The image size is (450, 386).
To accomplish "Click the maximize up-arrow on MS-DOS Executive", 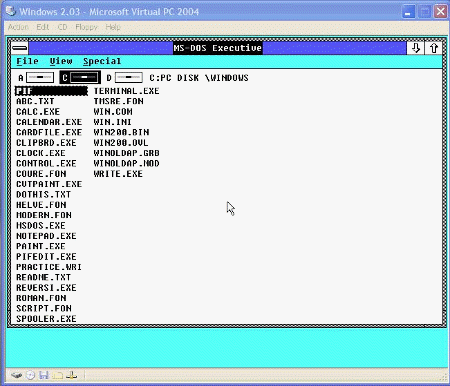I will pos(433,48).
